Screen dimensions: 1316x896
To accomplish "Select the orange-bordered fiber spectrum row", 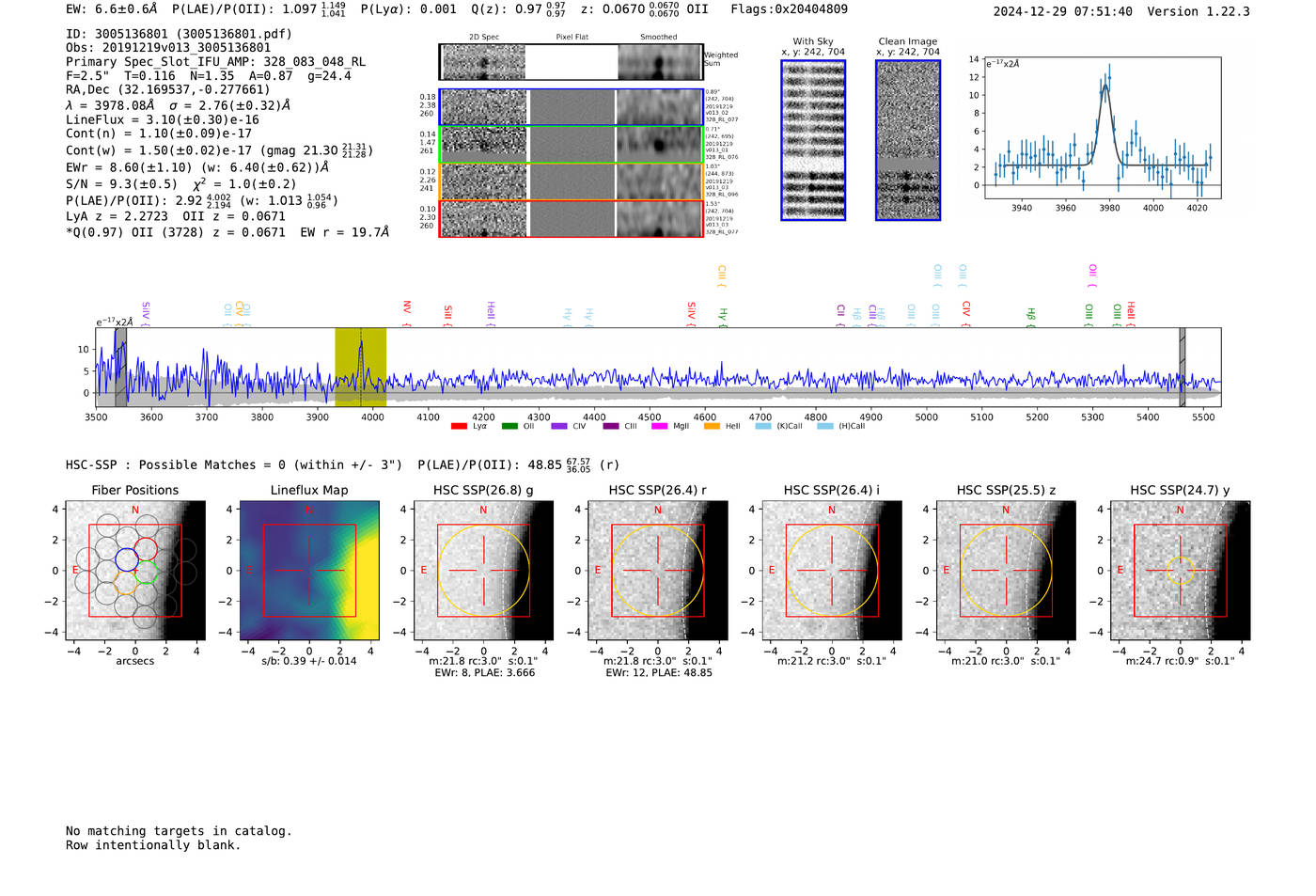I will 571,181.
